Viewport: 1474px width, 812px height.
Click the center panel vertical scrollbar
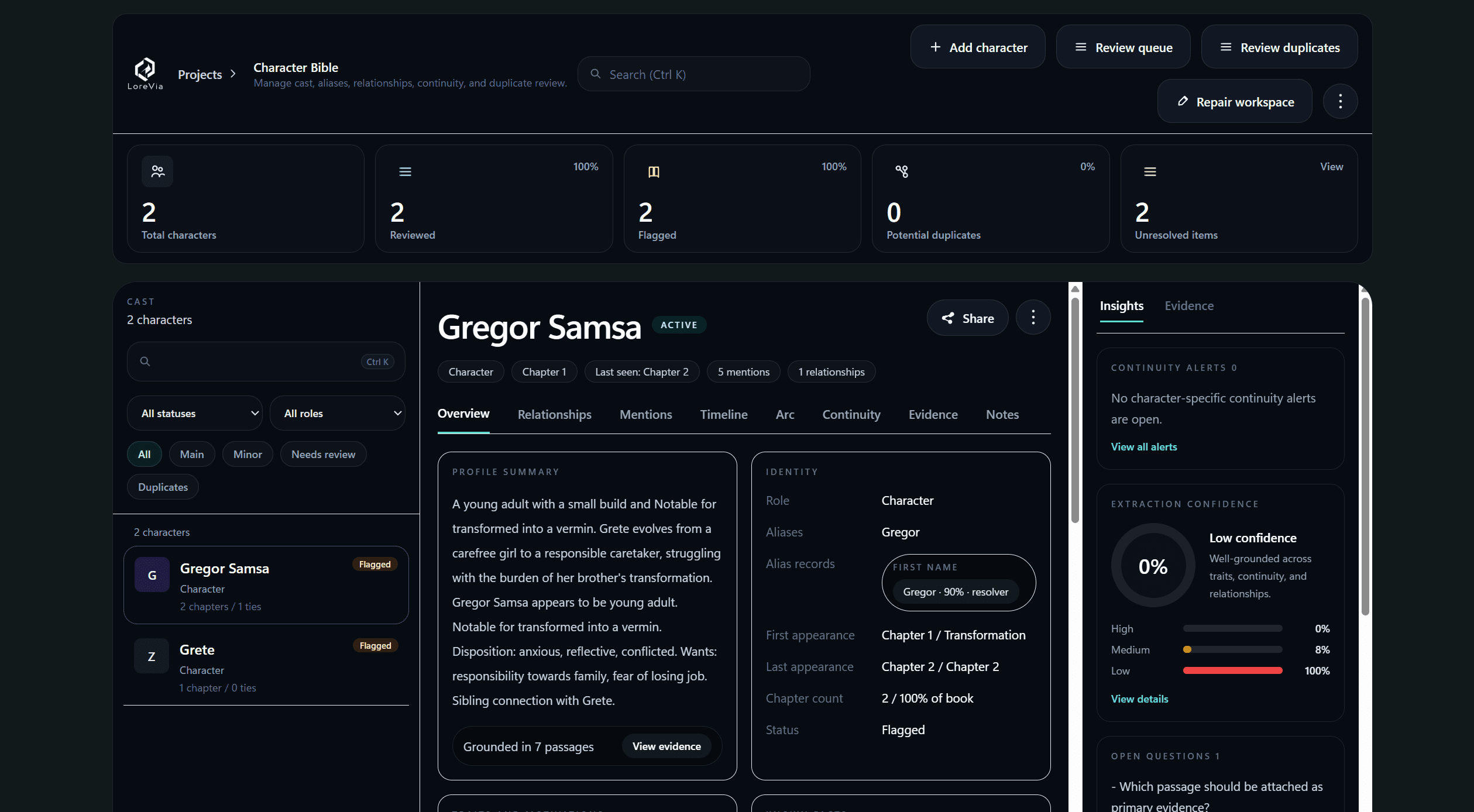click(x=1075, y=410)
